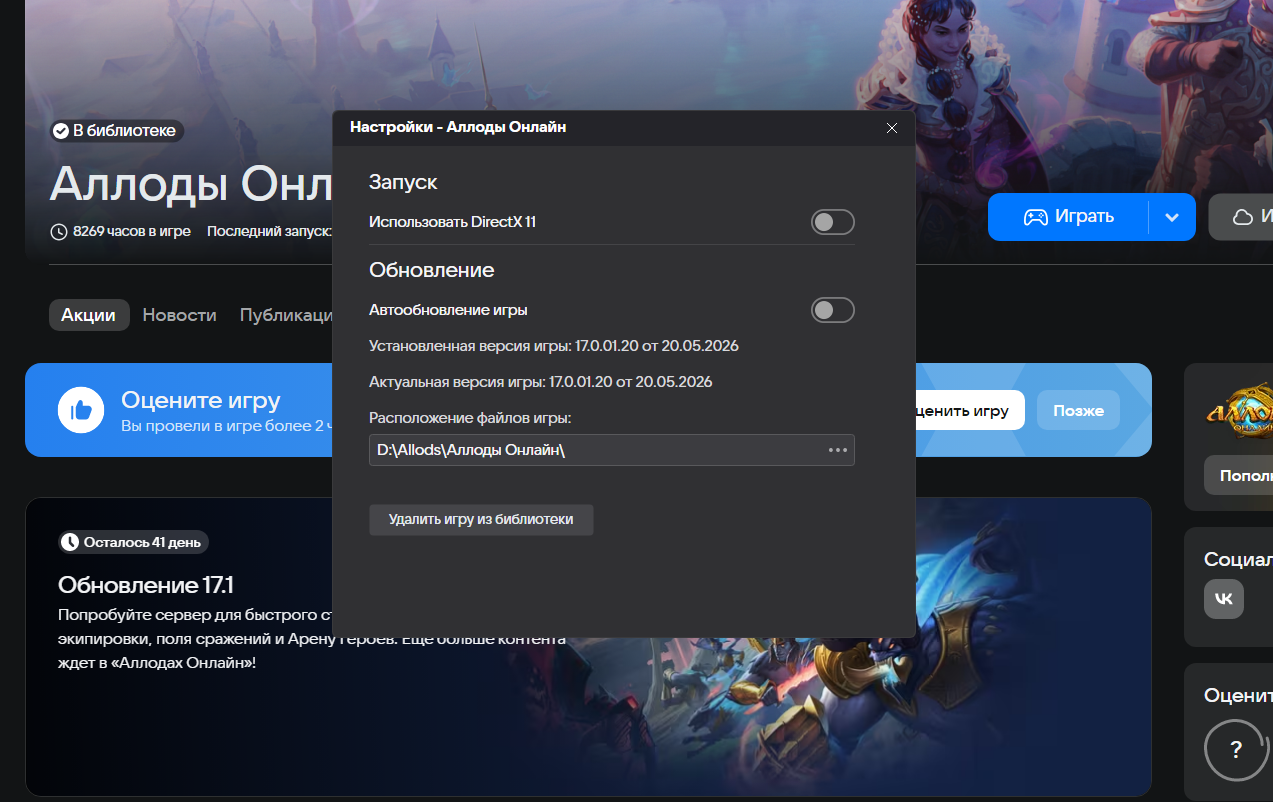The image size is (1273, 802).
Task: Click the D:\Allods\Аллоды Онлайн\ path field
Action: click(x=611, y=450)
